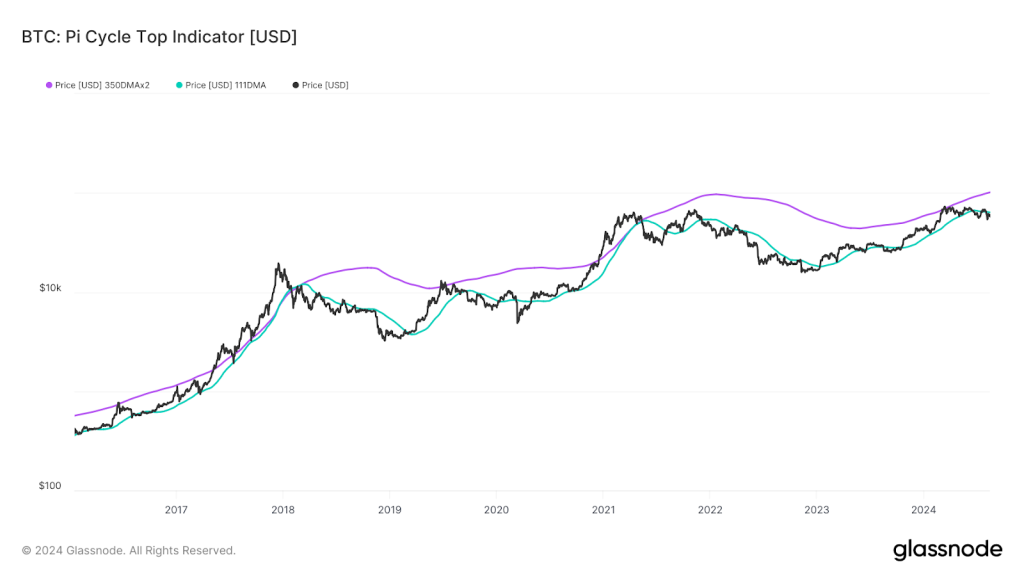
Task: Click the Glassnode copyright notice text
Action: pyautogui.click(x=129, y=550)
